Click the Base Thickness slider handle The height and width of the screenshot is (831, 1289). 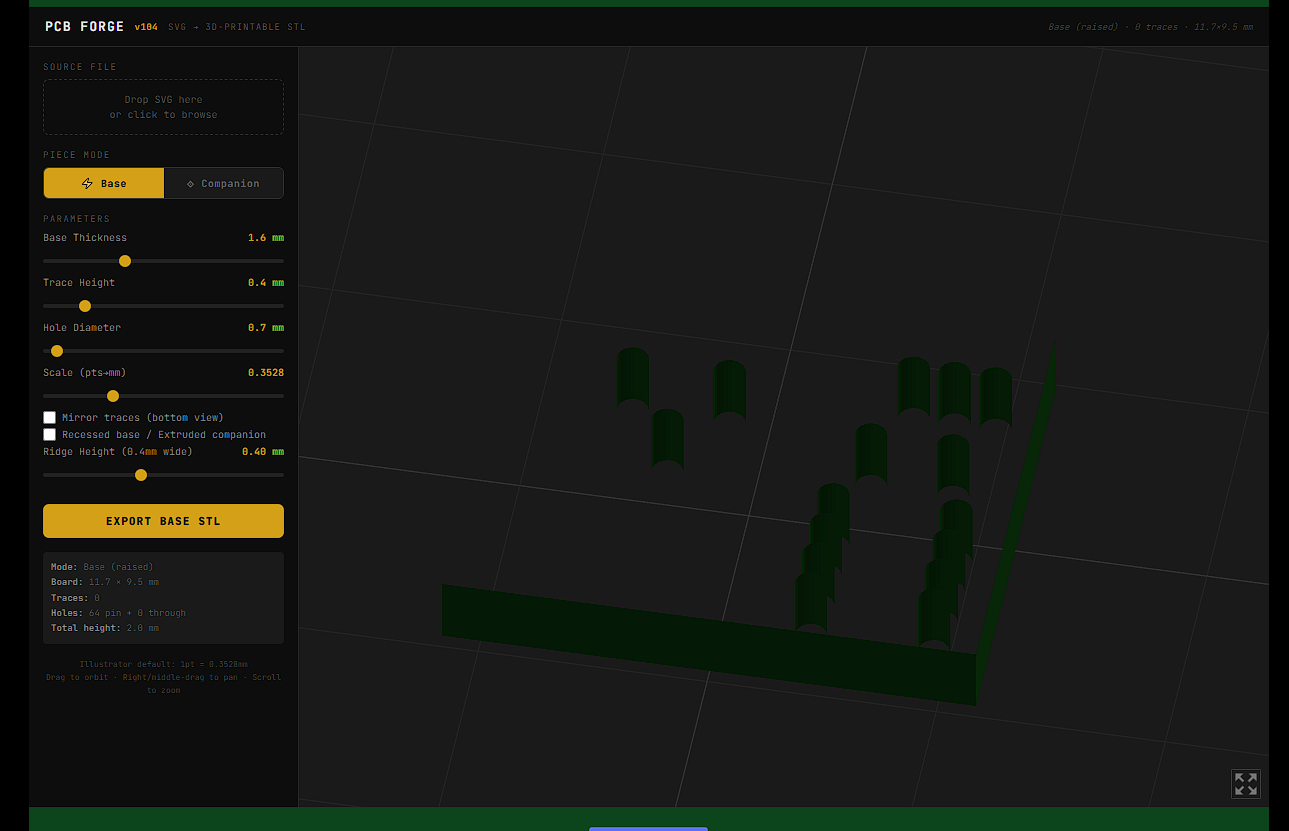pyautogui.click(x=125, y=261)
